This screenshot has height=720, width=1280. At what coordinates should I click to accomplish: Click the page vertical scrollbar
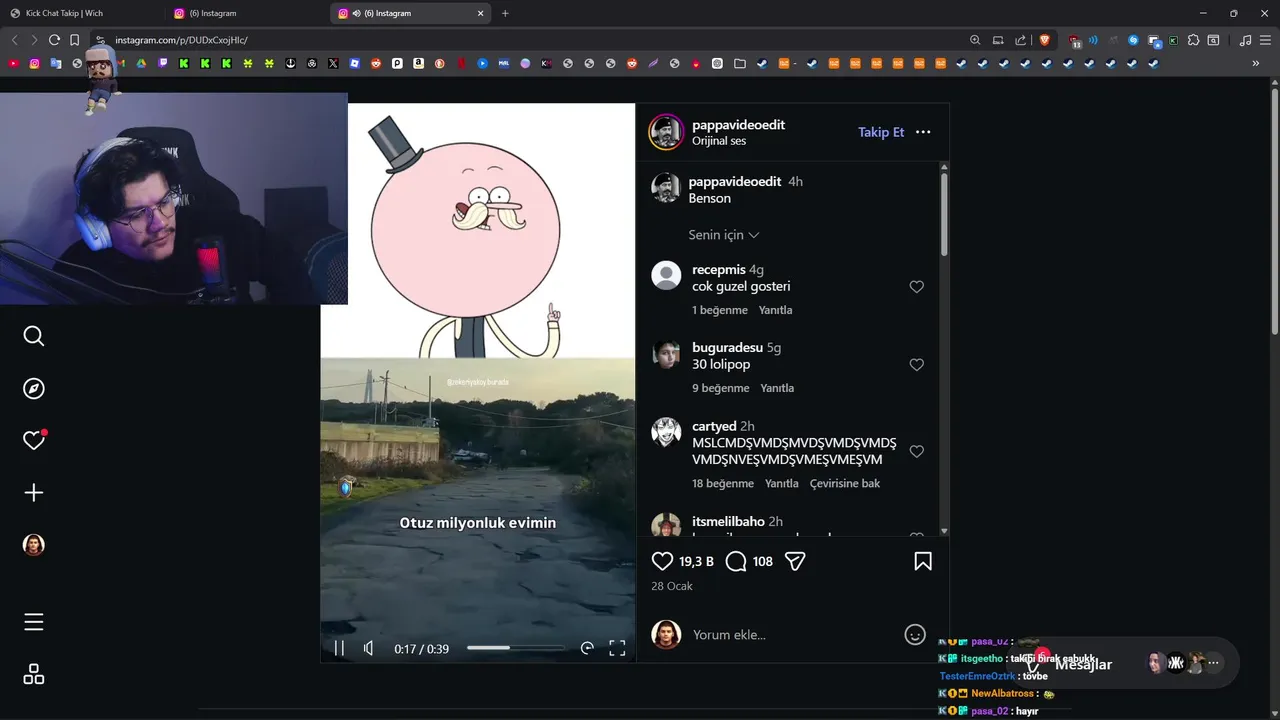(x=1274, y=210)
